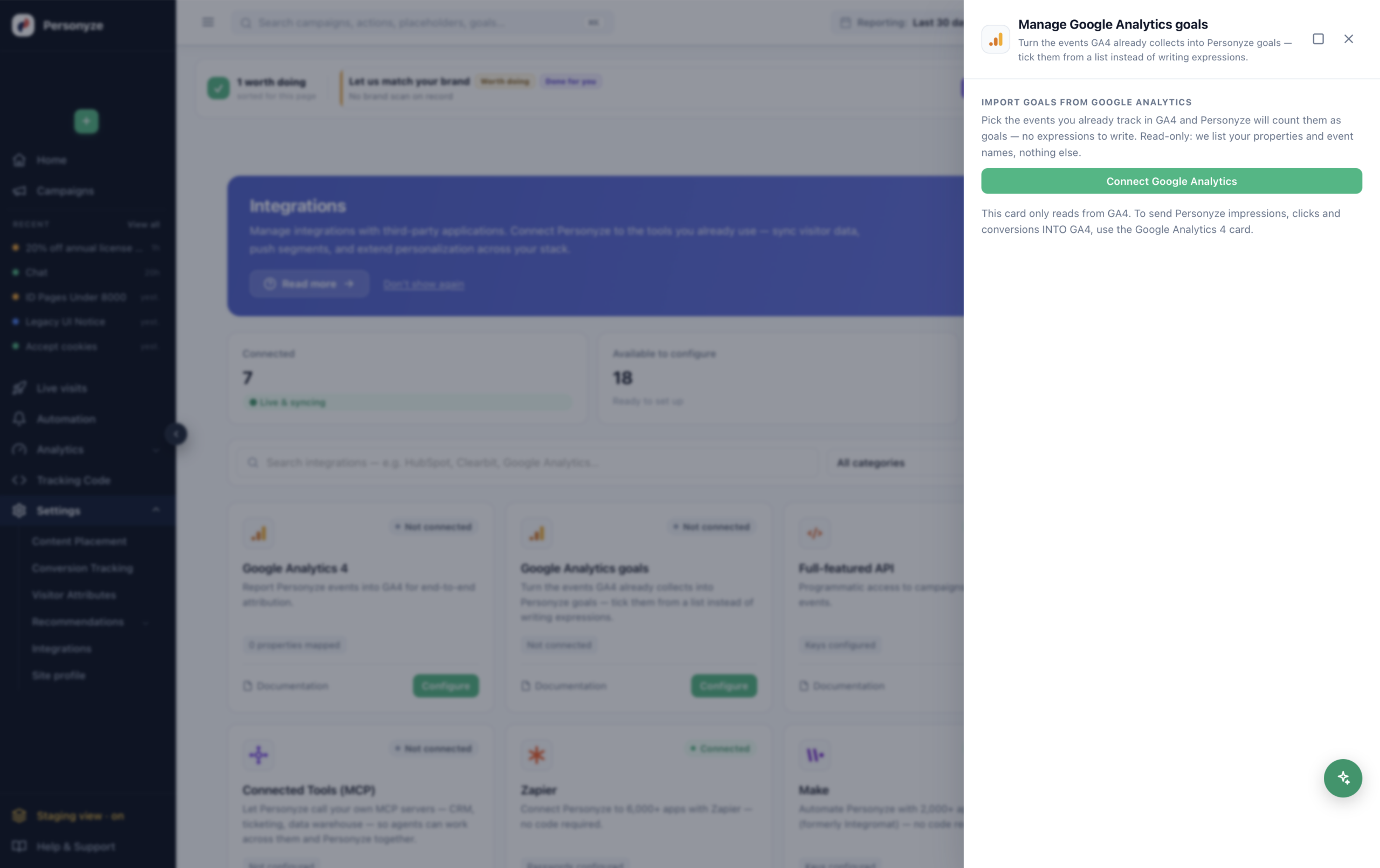1380x868 pixels.
Task: Click the 'Import goals from Google Analytics' heading
Action: pyautogui.click(x=1086, y=102)
